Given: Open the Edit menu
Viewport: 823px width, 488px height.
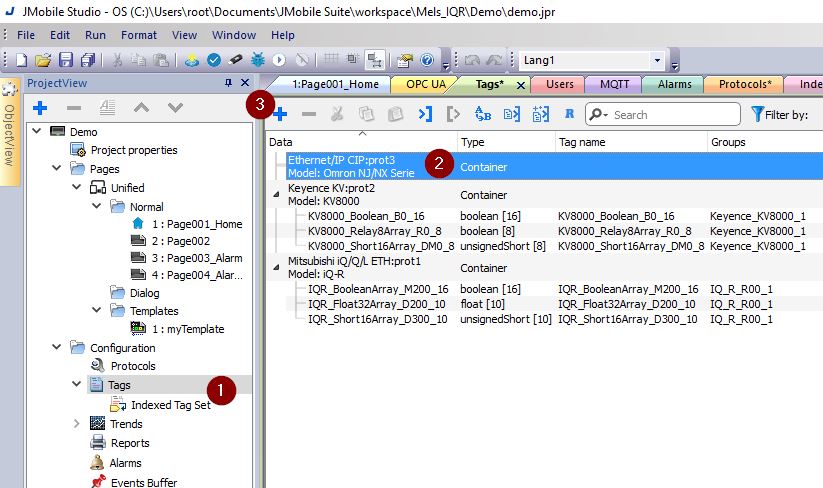Looking at the screenshot, I should (x=60, y=35).
